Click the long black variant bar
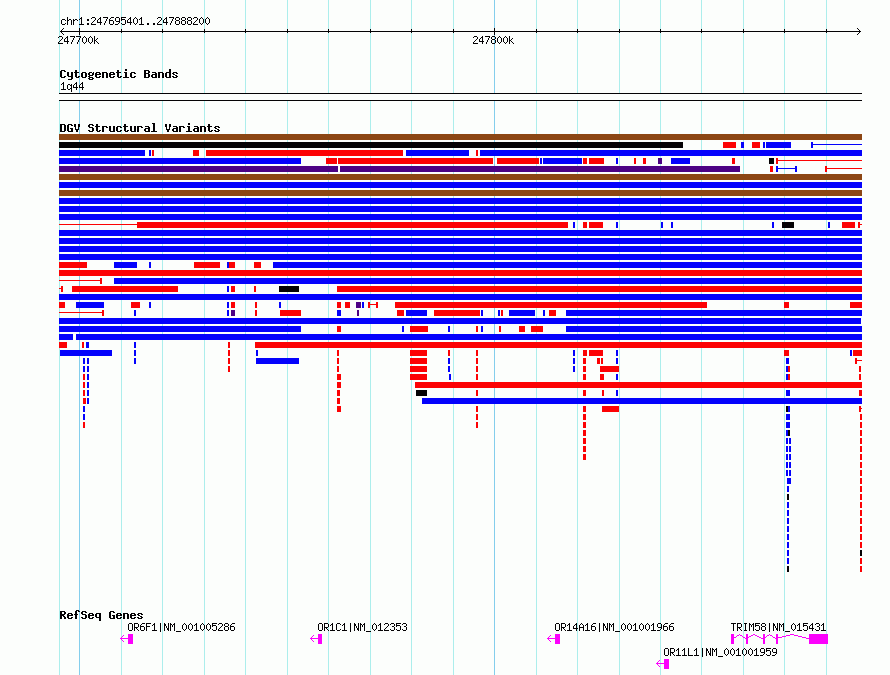Screen dimensions: 890x675 click(x=371, y=145)
